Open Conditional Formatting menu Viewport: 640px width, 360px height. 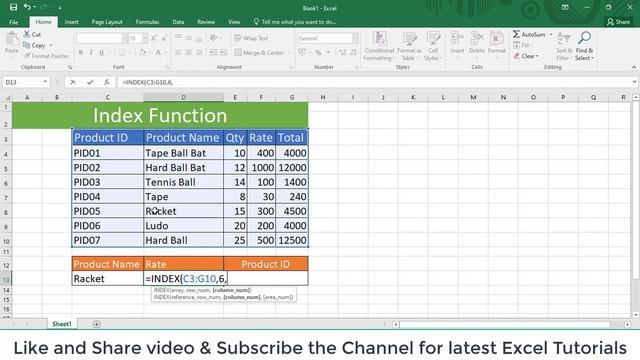(x=379, y=46)
